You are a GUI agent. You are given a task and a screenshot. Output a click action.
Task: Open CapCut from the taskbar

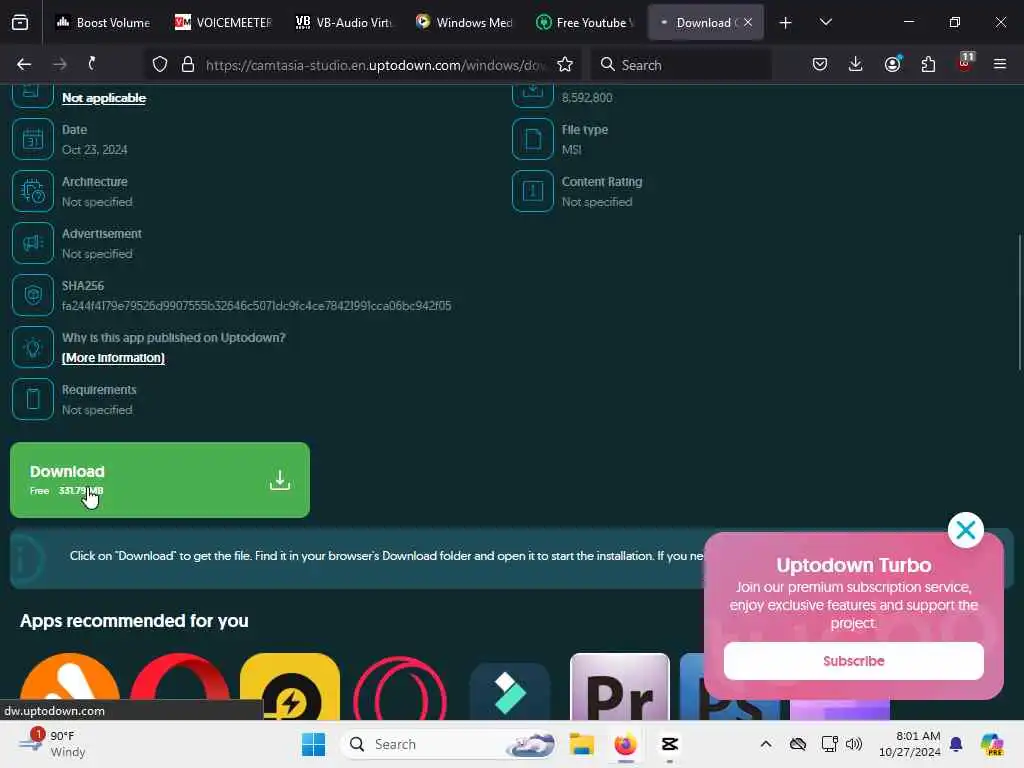tap(669, 744)
